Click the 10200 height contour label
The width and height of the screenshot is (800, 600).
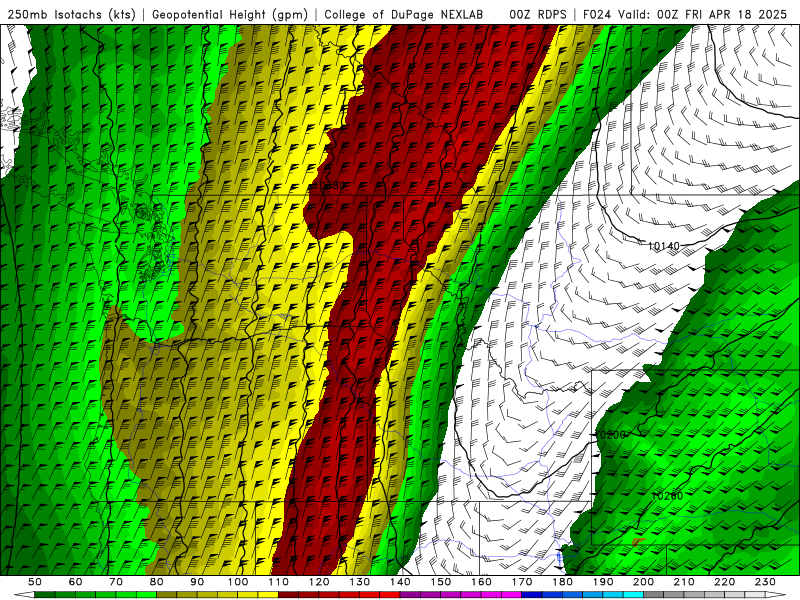(x=610, y=435)
